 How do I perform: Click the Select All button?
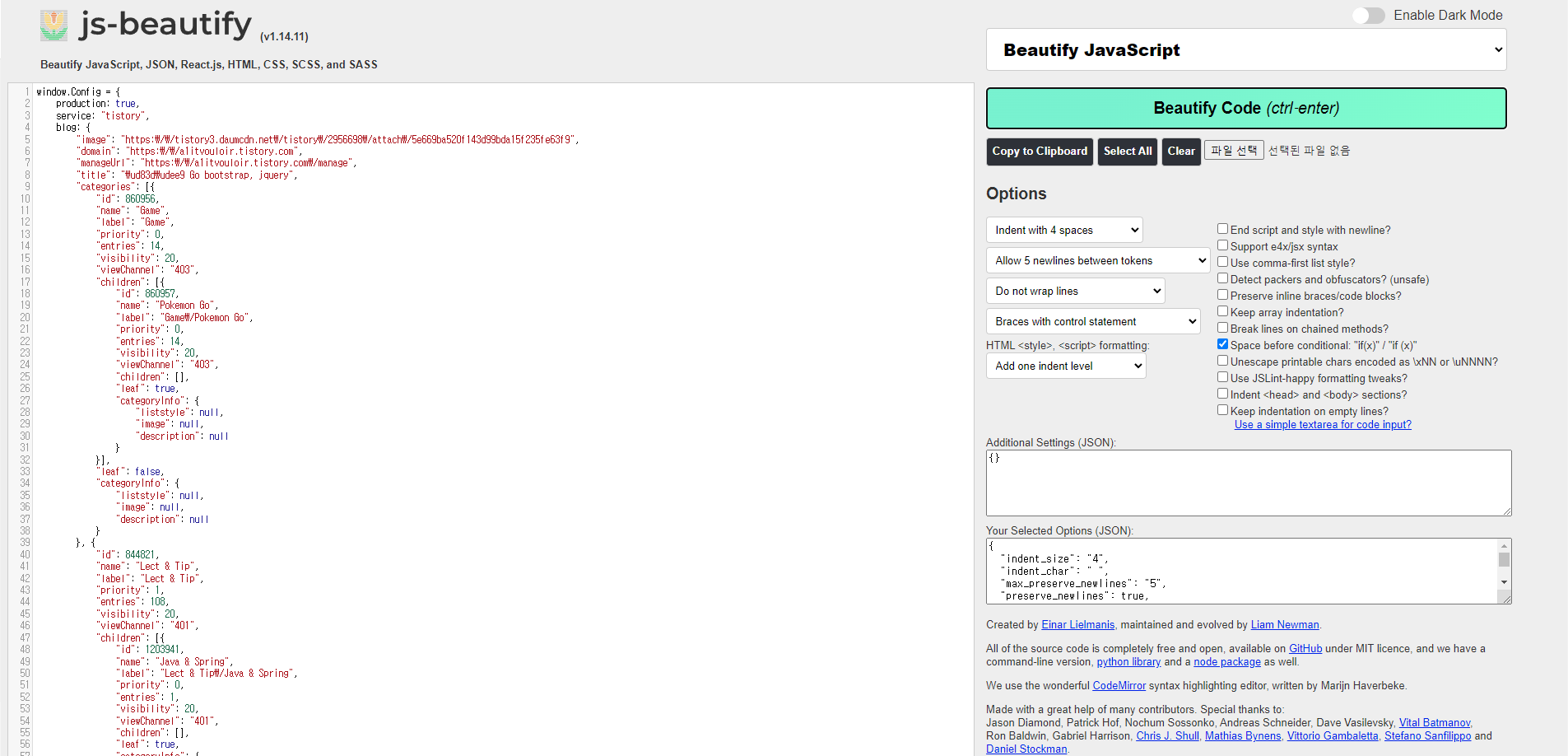1128,152
